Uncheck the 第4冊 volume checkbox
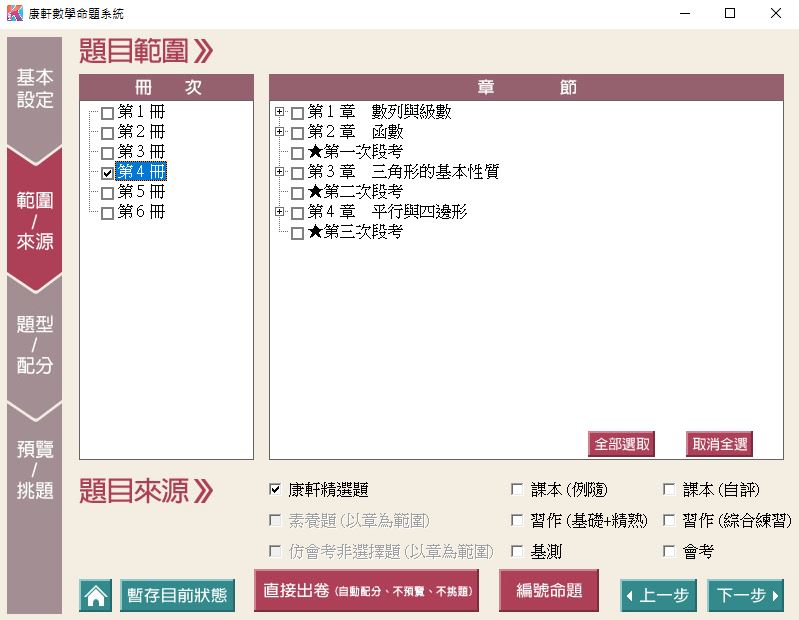Viewport: 799px width, 620px height. tap(108, 173)
